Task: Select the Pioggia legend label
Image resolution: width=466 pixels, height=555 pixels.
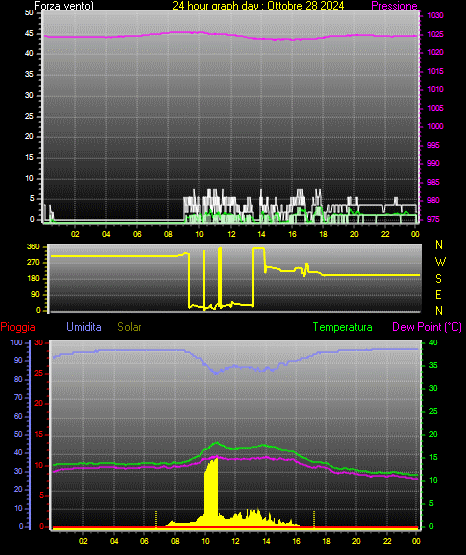Action: click(18, 327)
